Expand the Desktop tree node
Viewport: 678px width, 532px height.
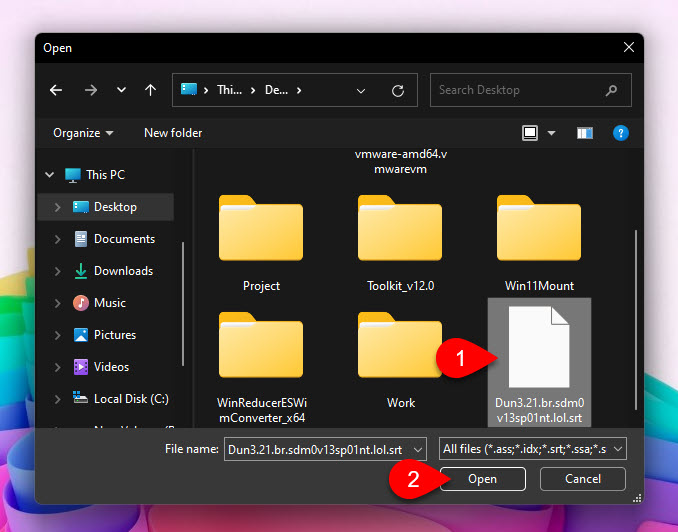57,207
